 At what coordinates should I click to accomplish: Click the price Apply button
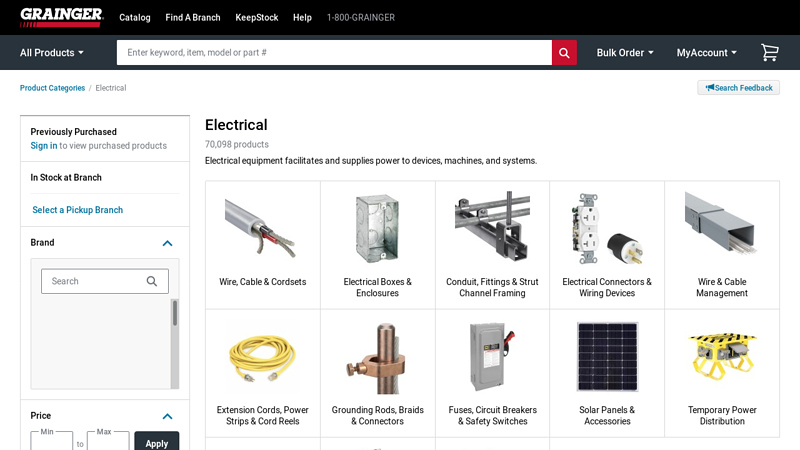click(157, 442)
